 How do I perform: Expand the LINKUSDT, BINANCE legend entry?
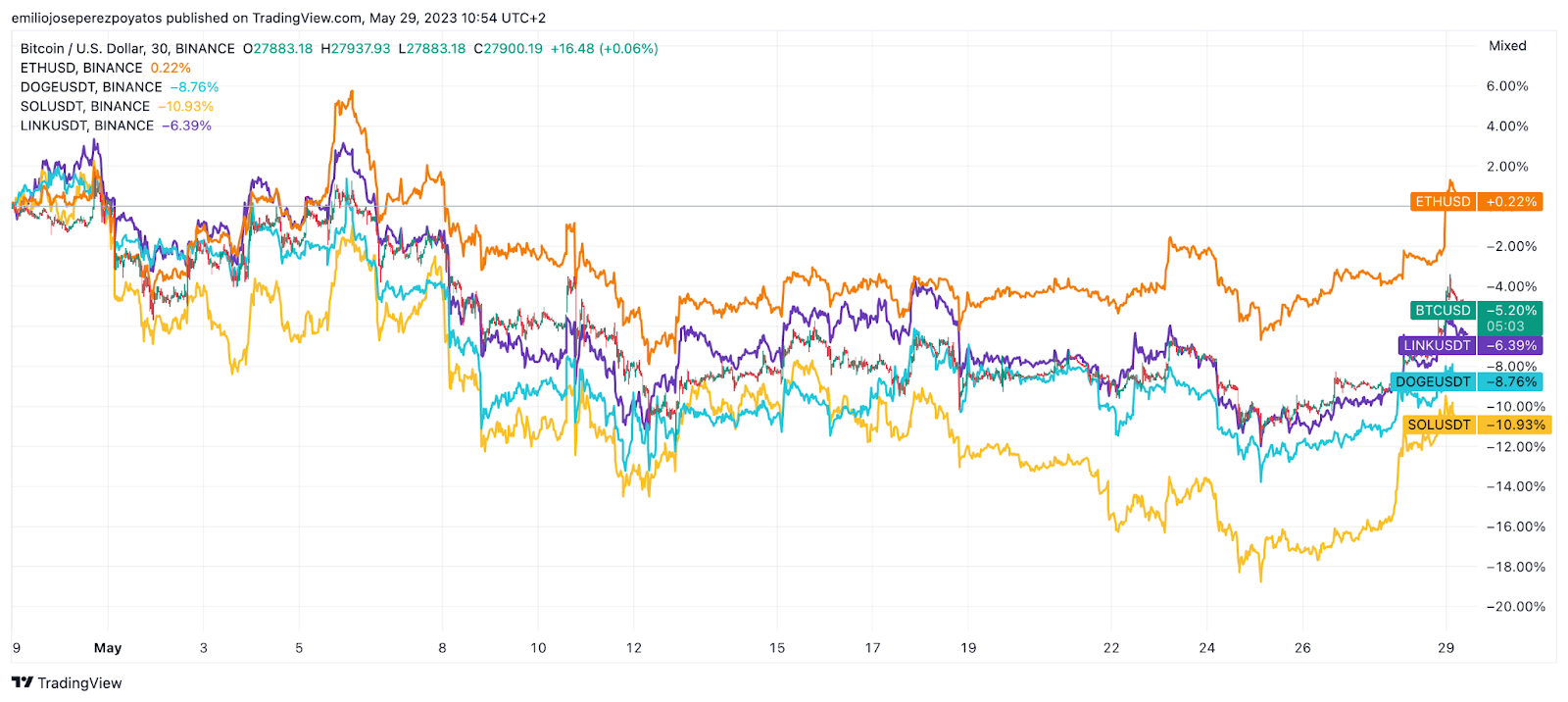coord(87,125)
